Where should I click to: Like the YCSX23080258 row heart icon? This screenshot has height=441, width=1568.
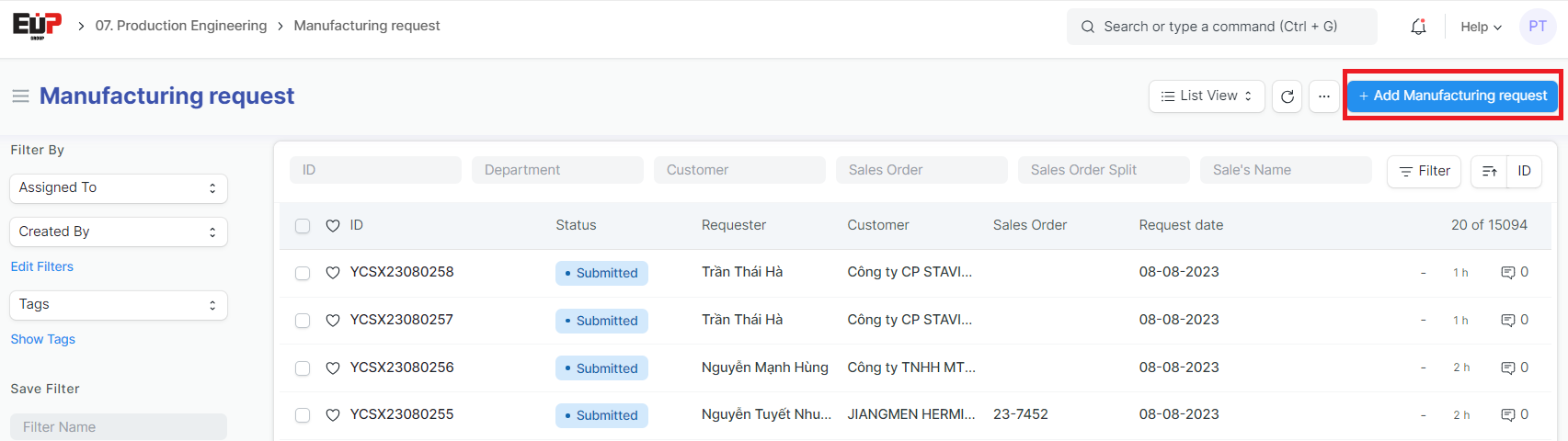[x=333, y=273]
